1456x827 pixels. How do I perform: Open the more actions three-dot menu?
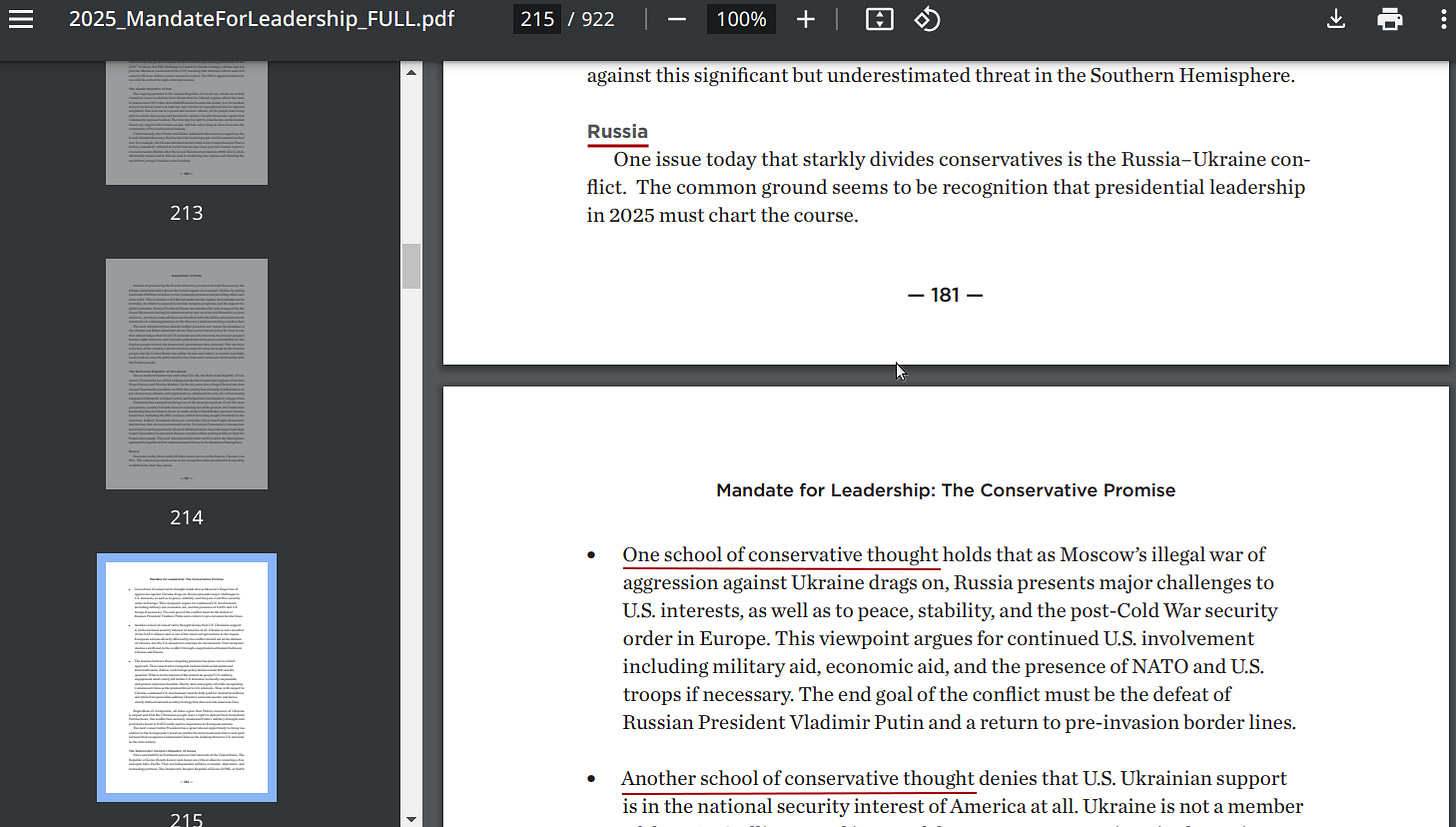1444,19
